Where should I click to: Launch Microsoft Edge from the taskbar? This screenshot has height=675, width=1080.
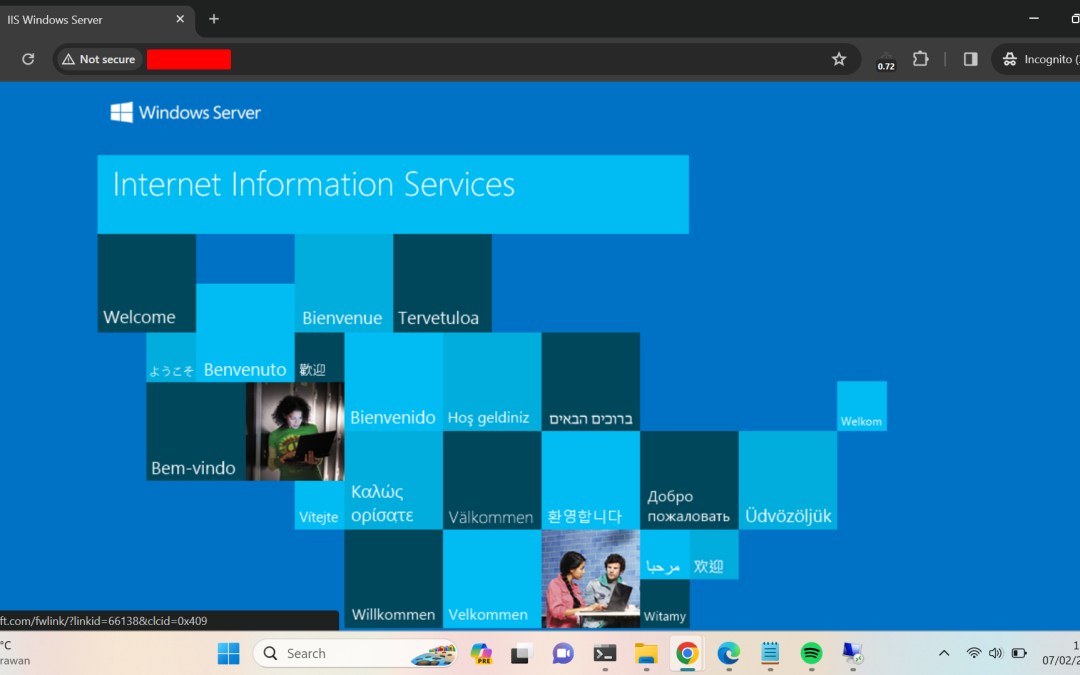pos(728,654)
